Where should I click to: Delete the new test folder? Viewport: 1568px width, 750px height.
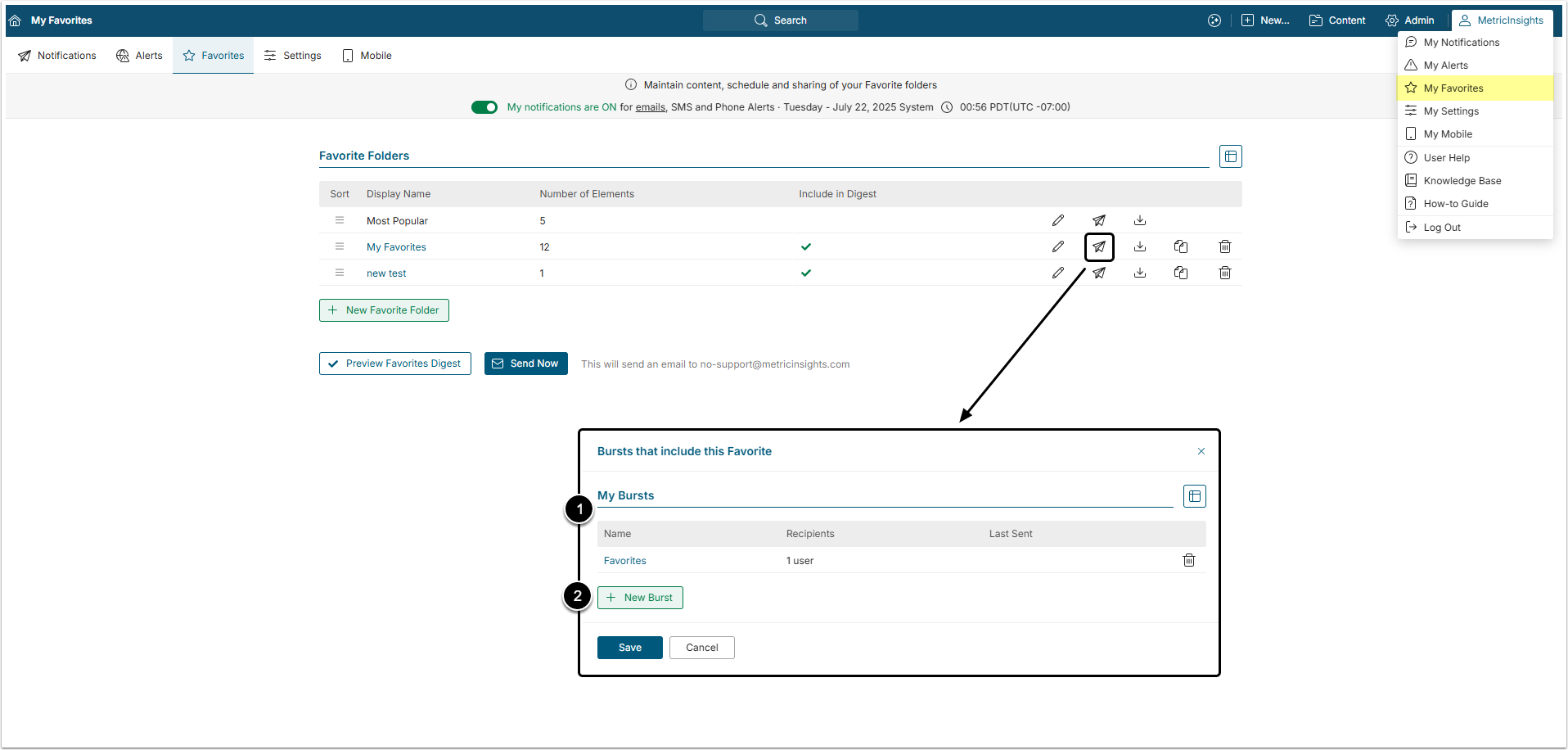tap(1225, 273)
